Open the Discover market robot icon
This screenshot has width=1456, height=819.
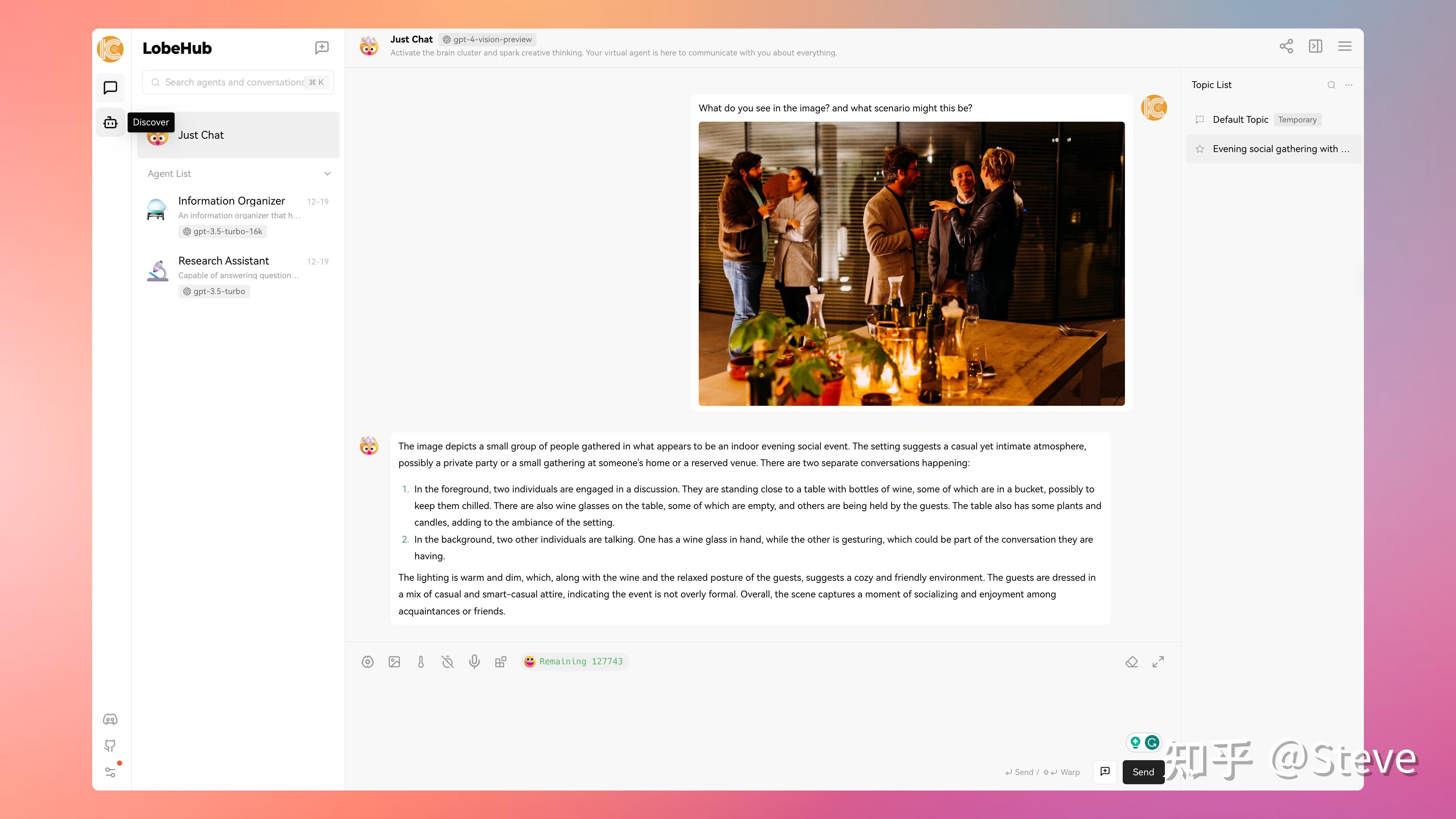(x=110, y=123)
